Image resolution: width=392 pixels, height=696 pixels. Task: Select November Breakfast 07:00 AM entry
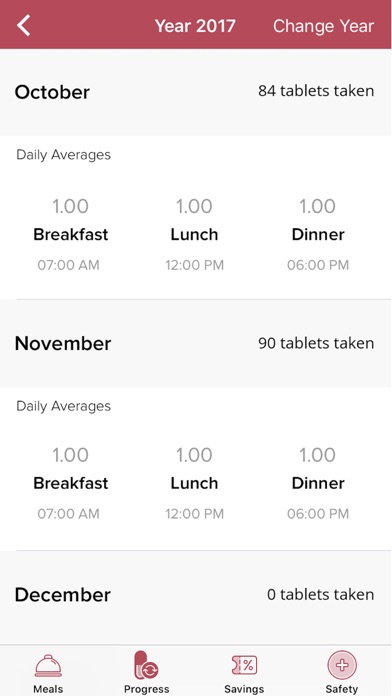(68, 514)
